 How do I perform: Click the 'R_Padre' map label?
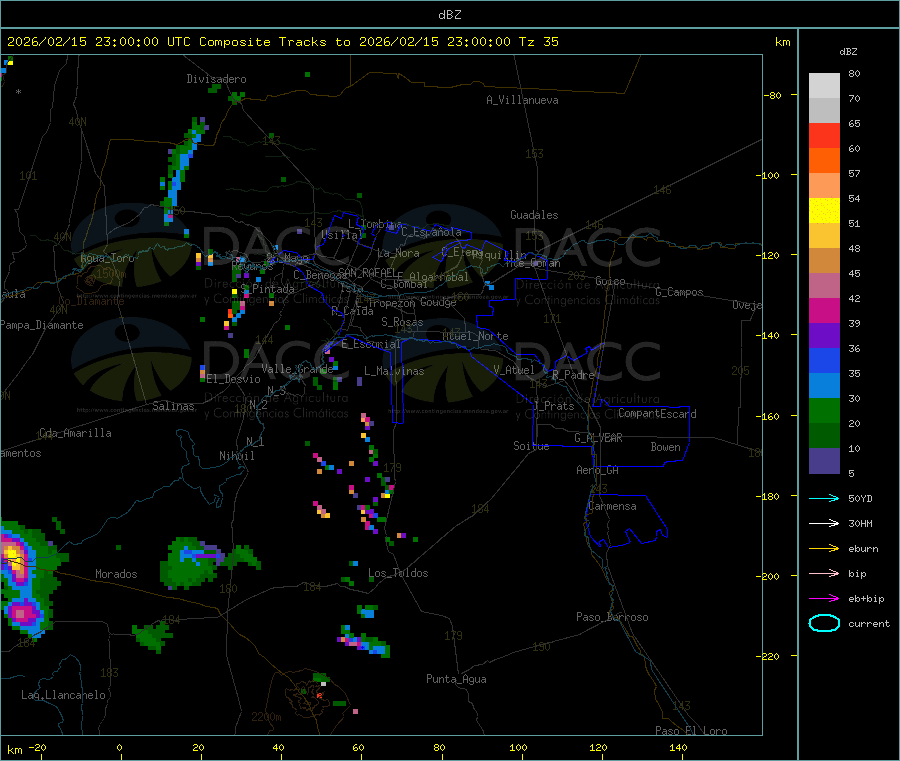click(573, 375)
